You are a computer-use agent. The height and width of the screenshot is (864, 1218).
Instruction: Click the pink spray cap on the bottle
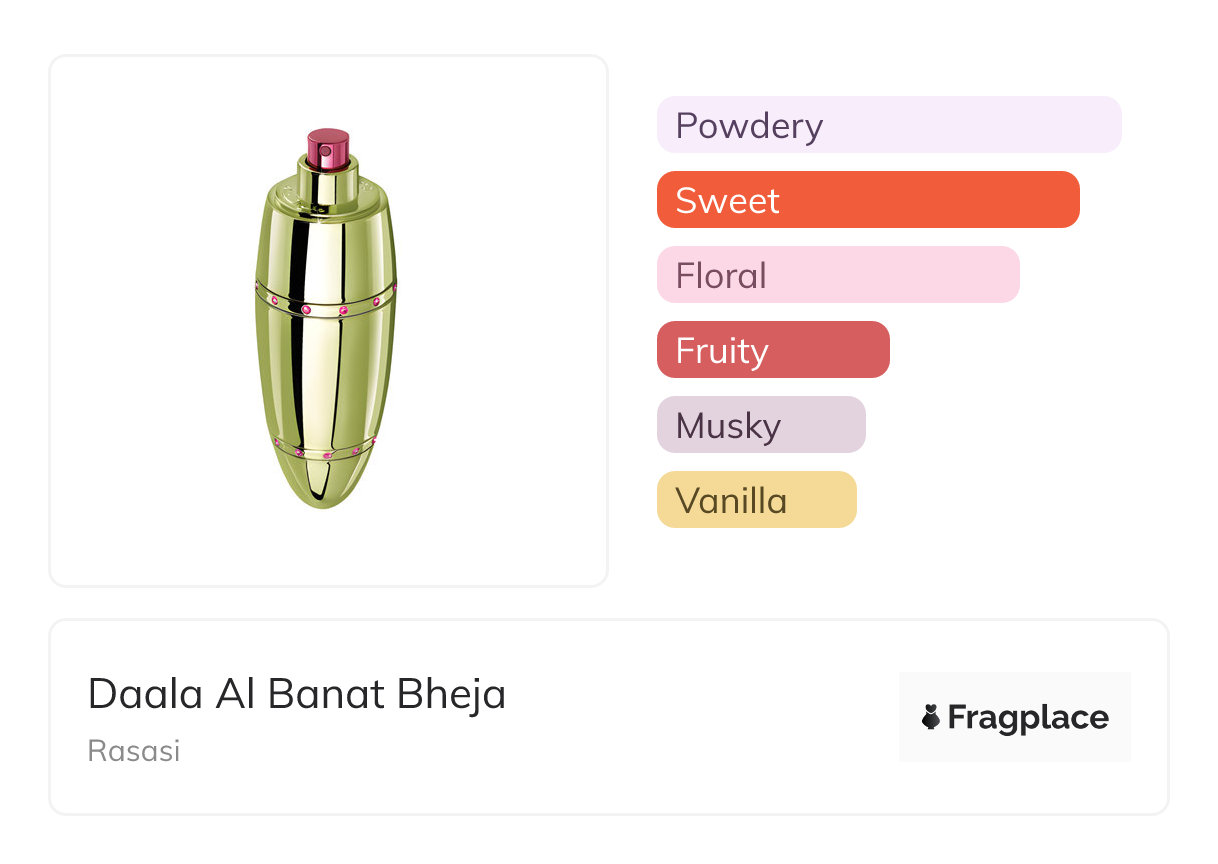328,147
